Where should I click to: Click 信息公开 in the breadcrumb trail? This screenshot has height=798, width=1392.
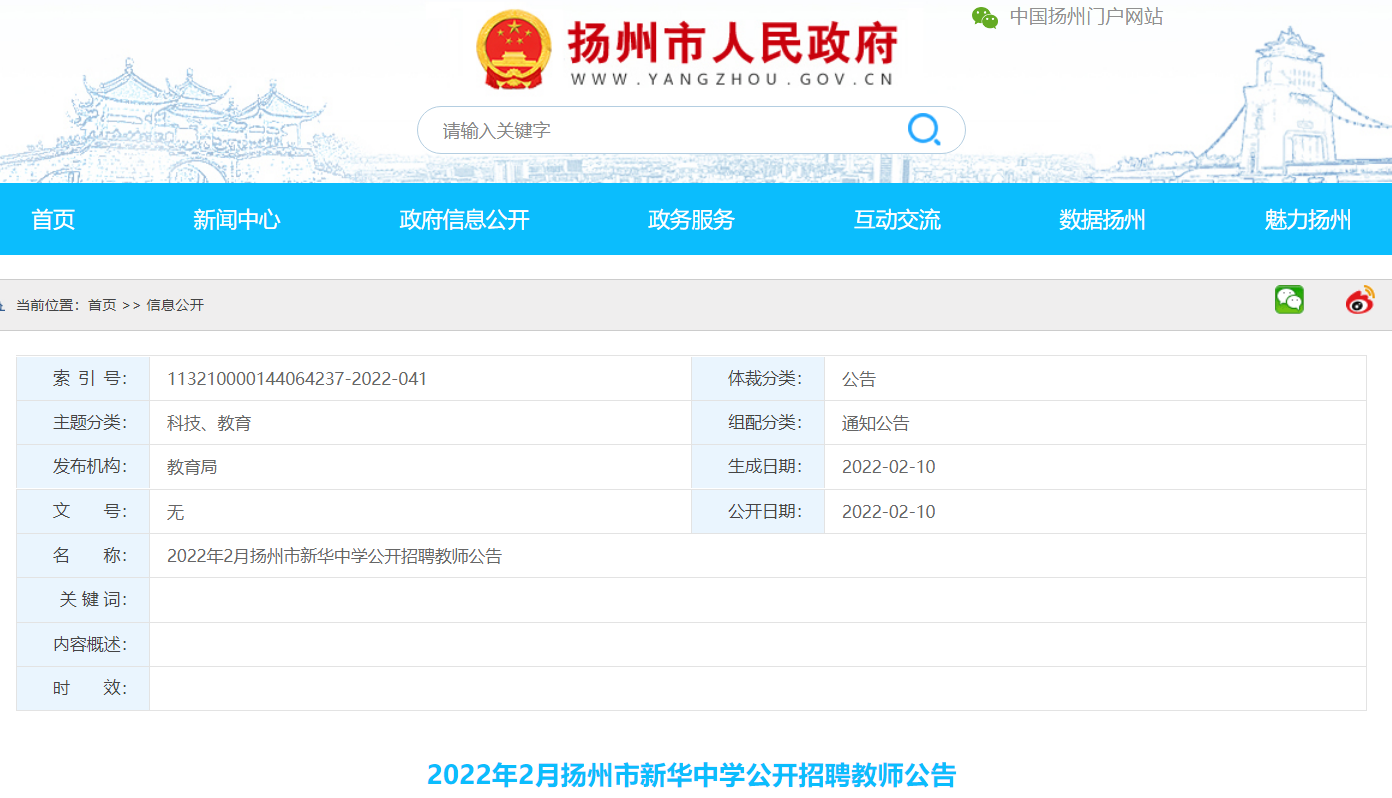coord(175,305)
